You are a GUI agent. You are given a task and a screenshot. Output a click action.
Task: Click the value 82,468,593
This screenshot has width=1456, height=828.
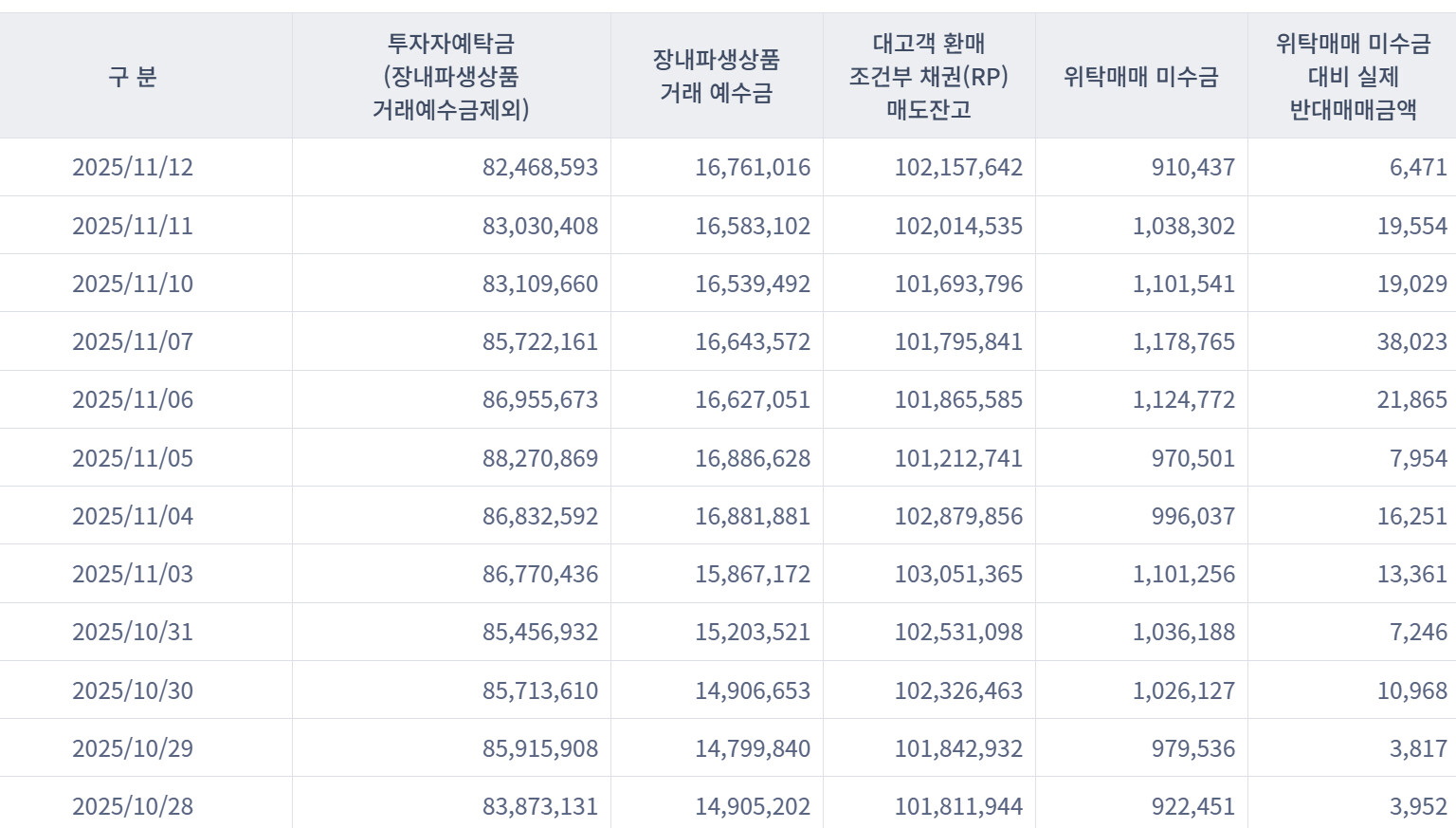(x=539, y=168)
